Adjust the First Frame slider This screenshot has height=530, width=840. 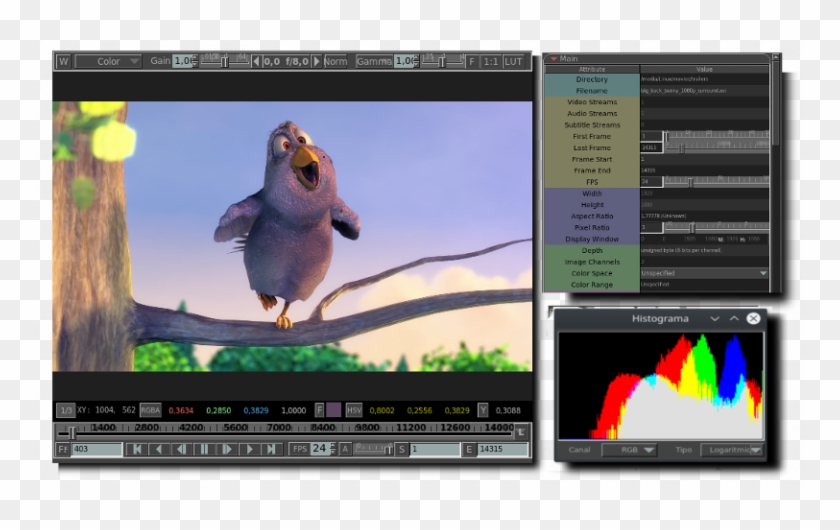point(717,136)
